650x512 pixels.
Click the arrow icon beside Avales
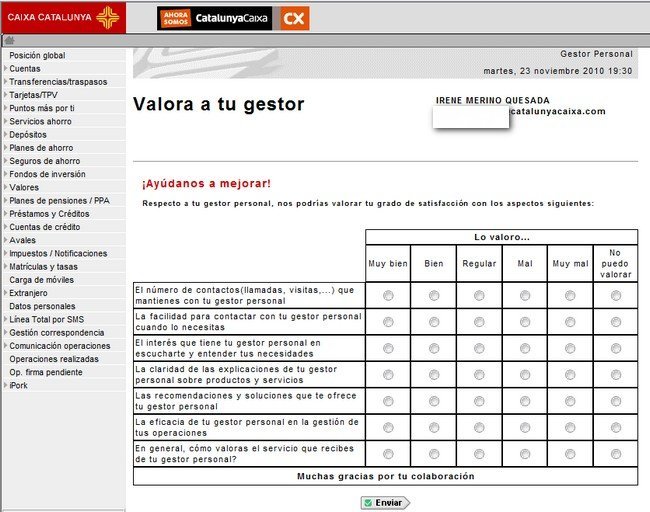[x=5, y=240]
